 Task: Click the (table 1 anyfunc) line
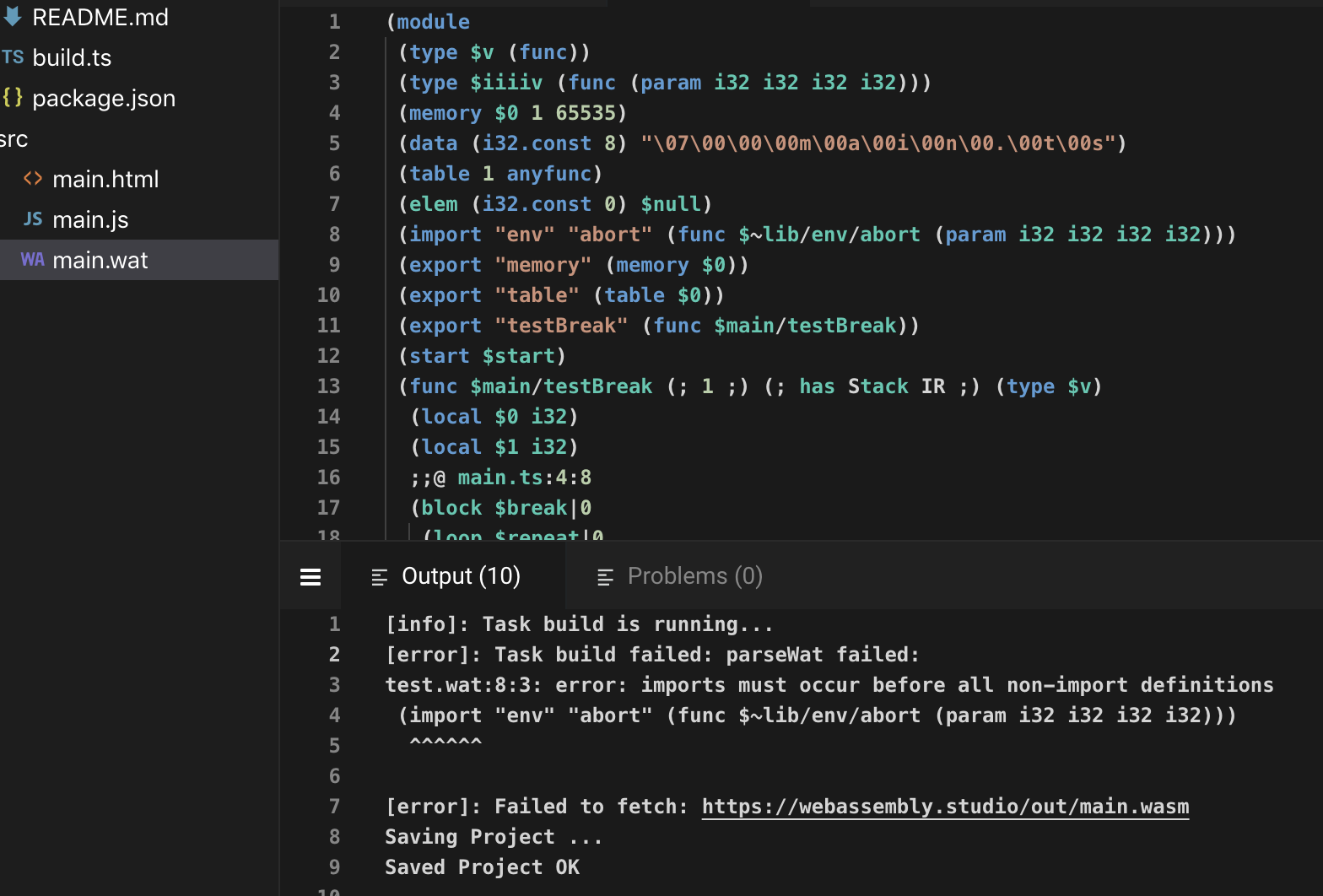(x=500, y=174)
